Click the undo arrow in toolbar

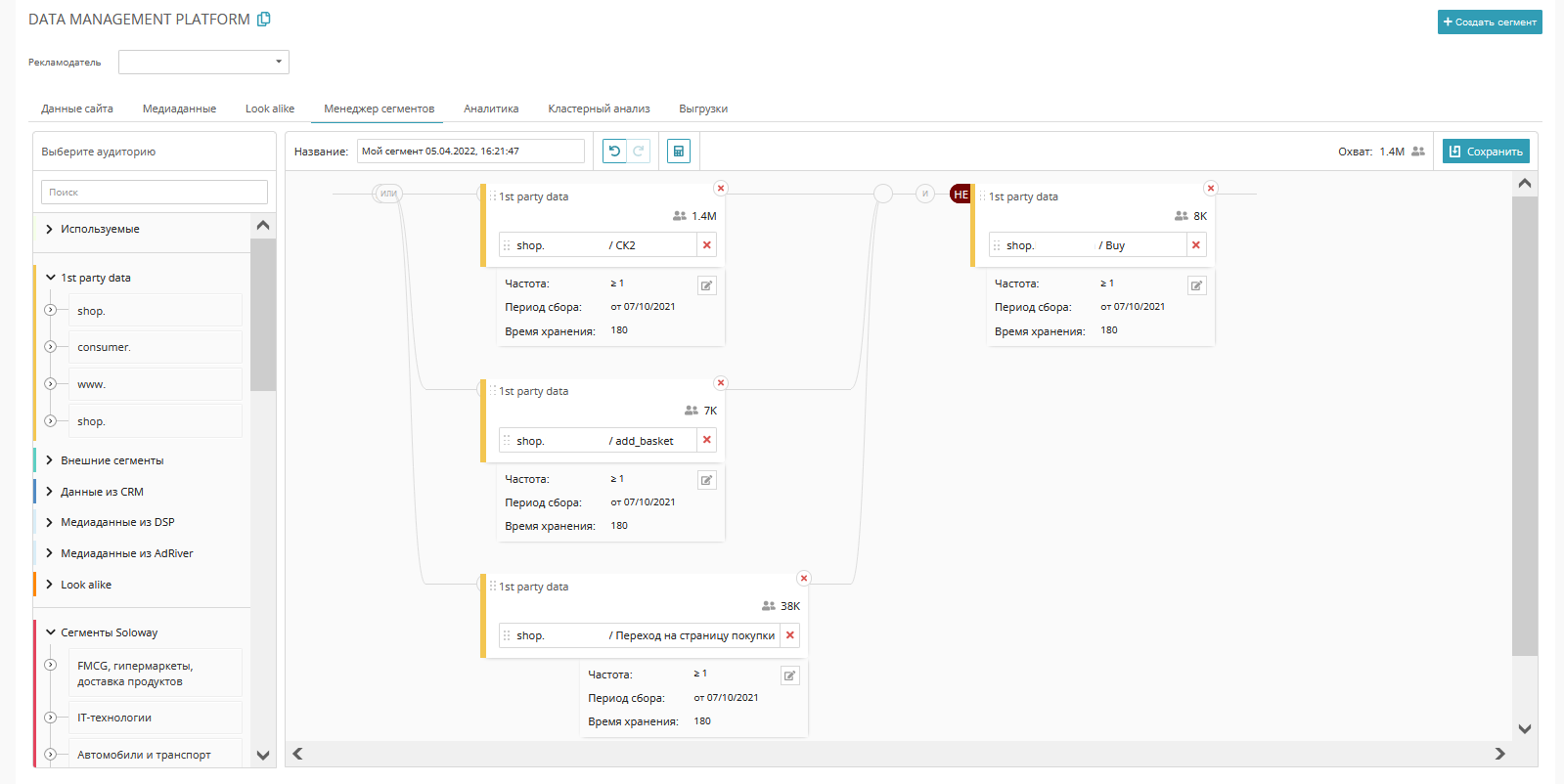[614, 152]
